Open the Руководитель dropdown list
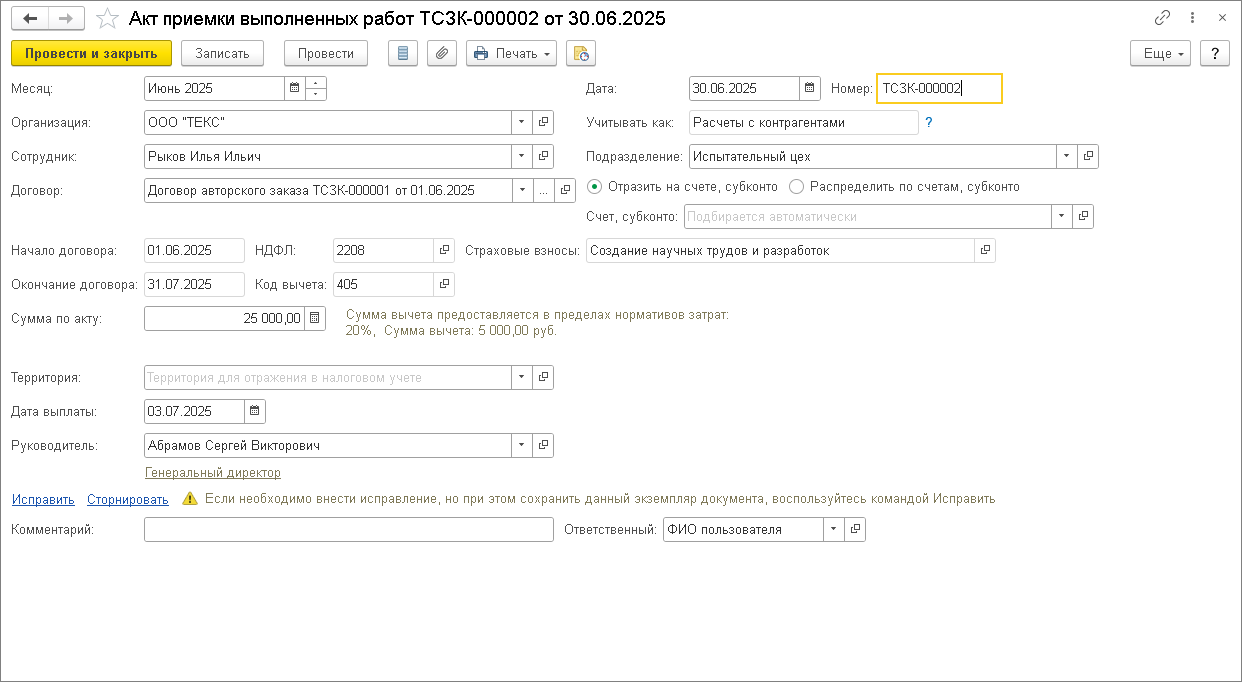 521,445
